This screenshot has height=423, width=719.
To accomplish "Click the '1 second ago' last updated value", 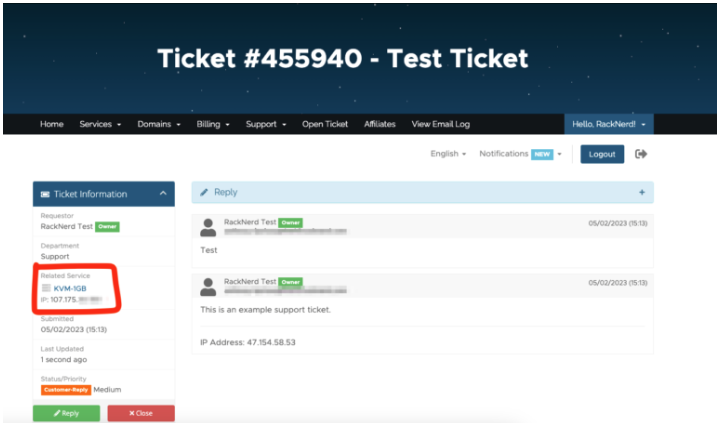I will coord(63,360).
